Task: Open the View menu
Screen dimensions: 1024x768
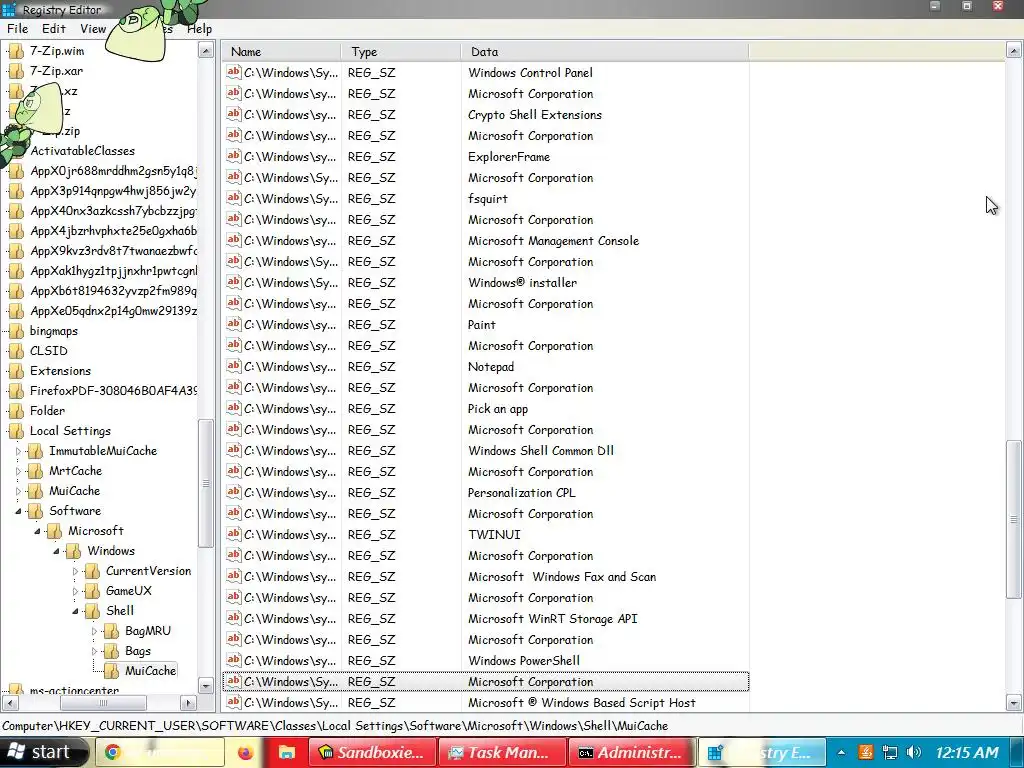Action: (x=93, y=29)
